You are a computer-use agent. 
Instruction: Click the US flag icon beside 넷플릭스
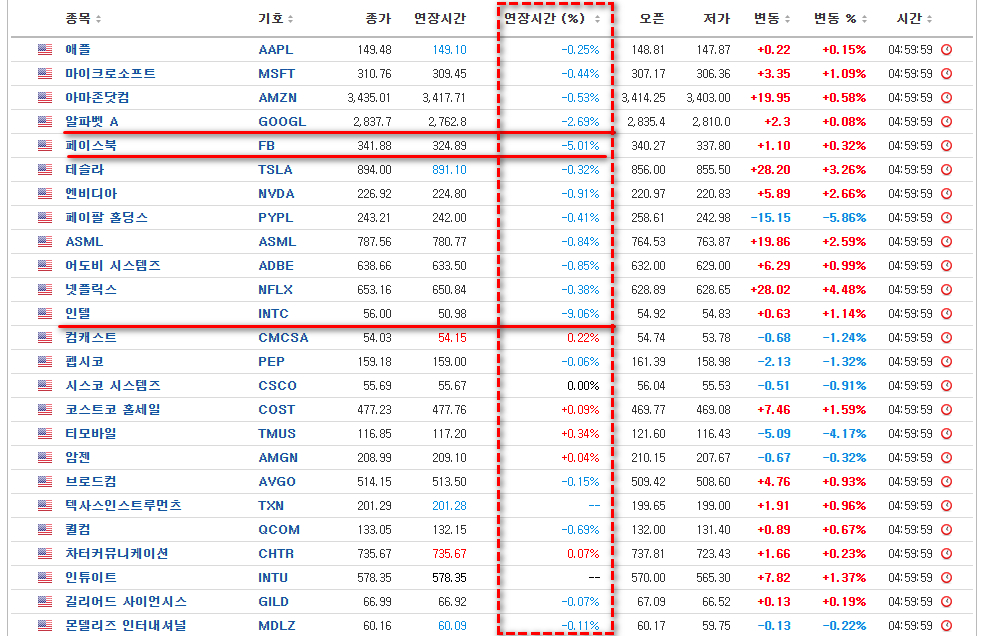click(45, 290)
